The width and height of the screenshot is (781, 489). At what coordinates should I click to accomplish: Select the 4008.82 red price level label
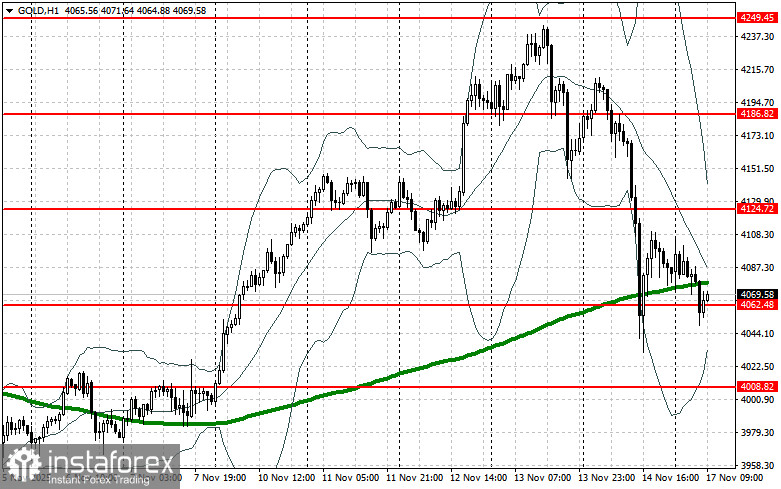[x=757, y=386]
